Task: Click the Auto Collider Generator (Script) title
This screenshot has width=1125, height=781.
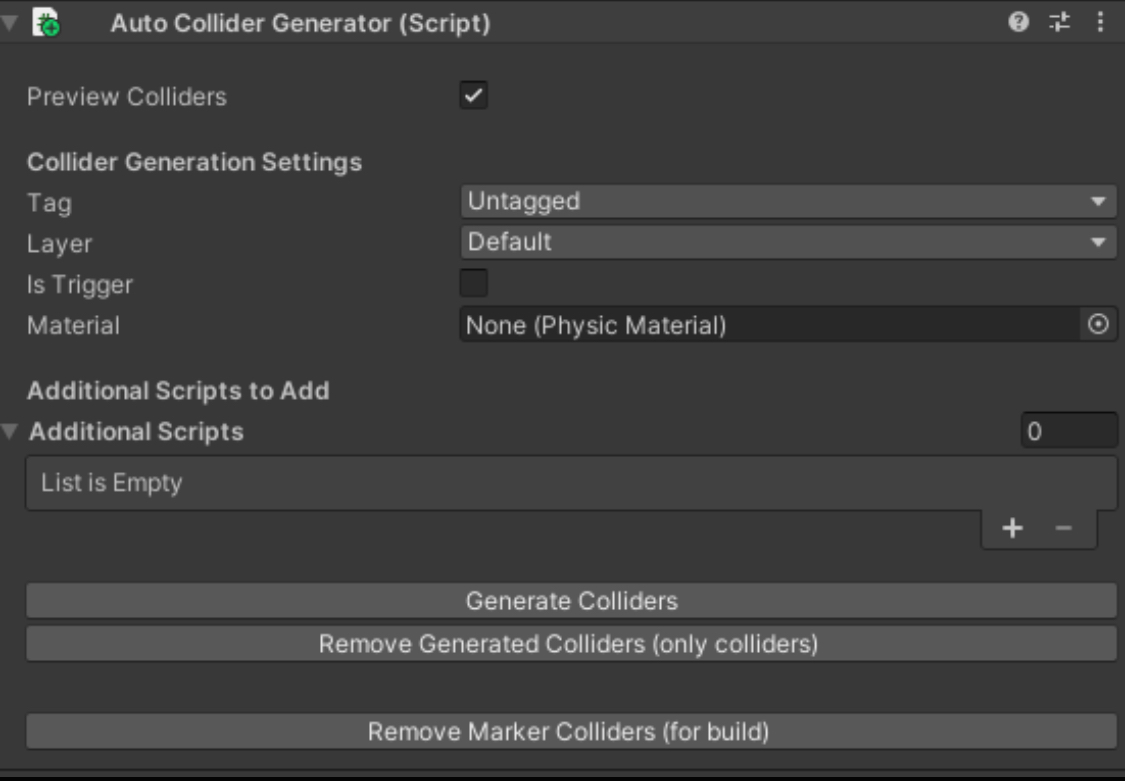Action: click(x=300, y=23)
